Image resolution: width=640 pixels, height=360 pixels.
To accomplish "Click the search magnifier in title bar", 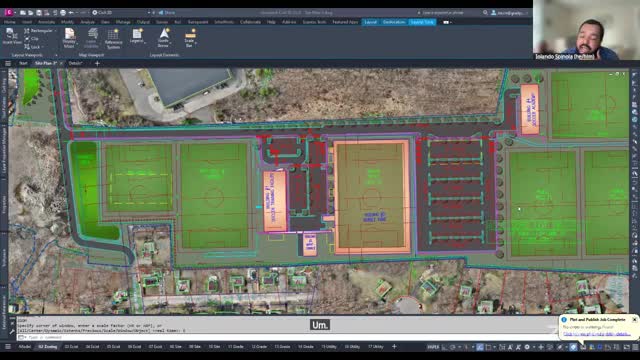I will [x=485, y=13].
